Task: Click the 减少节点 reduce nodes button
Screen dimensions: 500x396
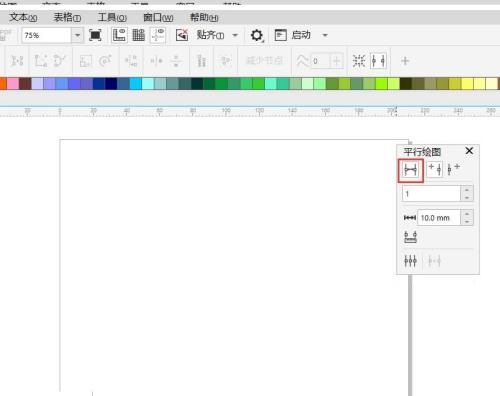Action: [x=264, y=61]
